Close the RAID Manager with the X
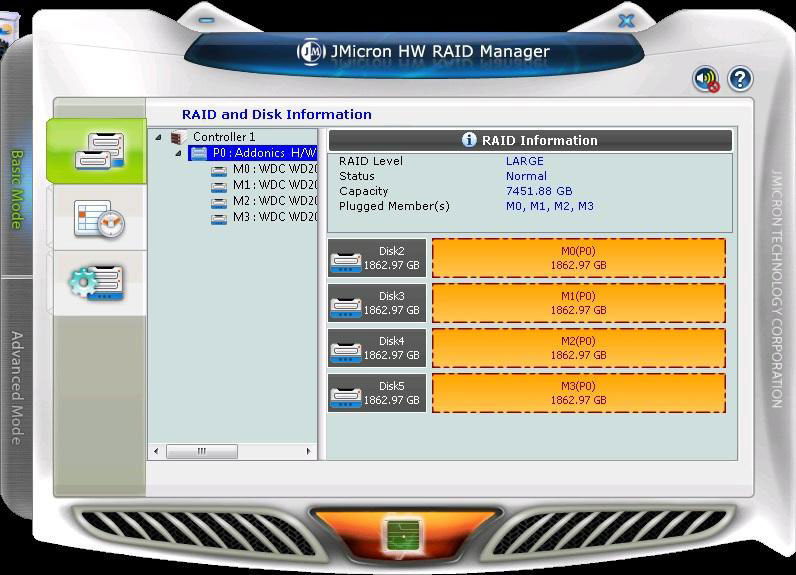Screen dimensions: 796x575 click(627, 21)
